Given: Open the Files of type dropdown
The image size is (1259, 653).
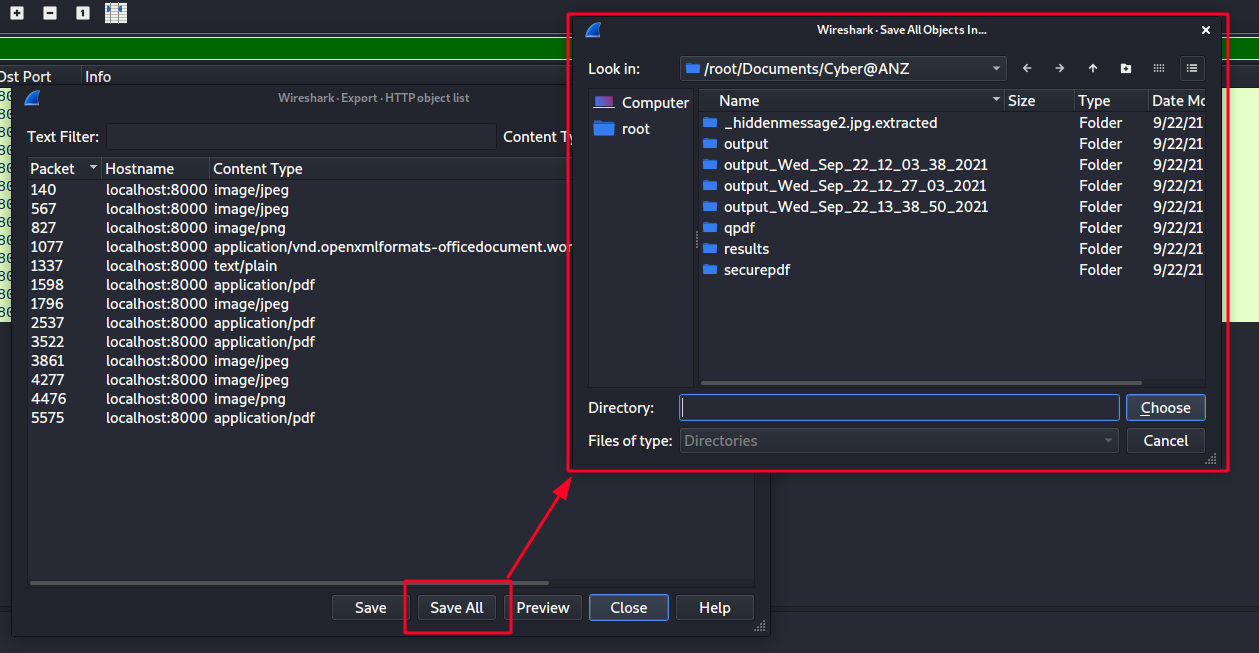Looking at the screenshot, I should tap(1108, 440).
